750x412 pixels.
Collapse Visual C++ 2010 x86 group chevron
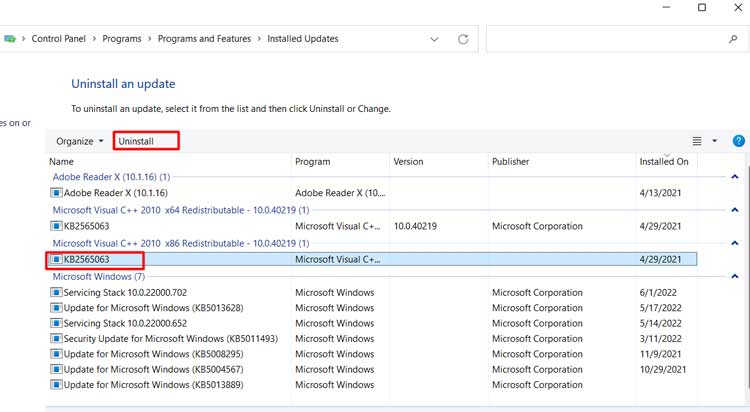tap(735, 243)
